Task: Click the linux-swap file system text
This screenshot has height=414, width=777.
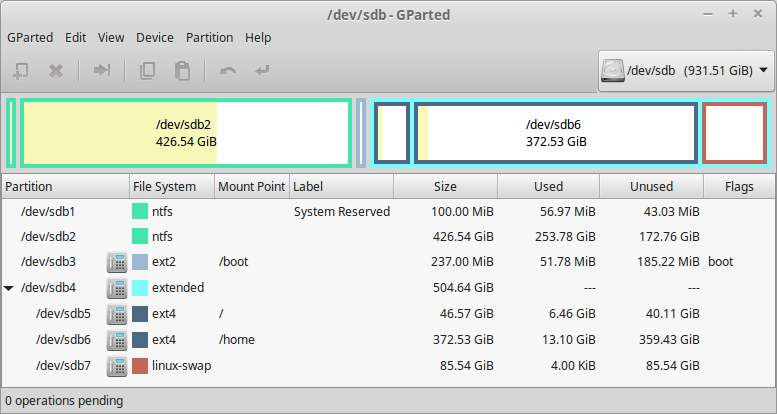Action: click(x=181, y=366)
